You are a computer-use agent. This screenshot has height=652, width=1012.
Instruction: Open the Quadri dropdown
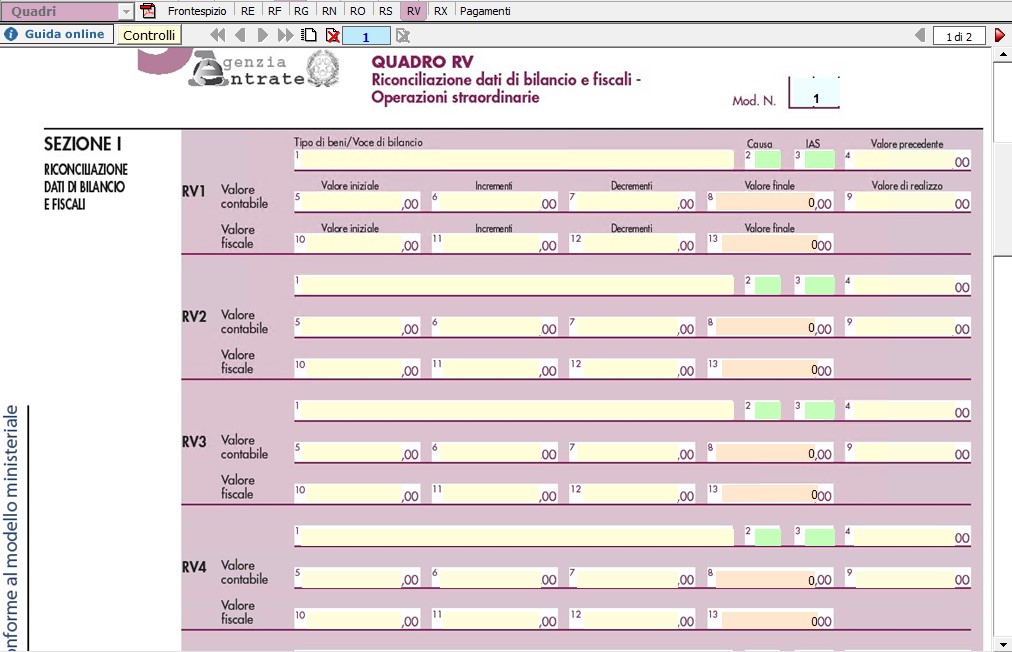[126, 12]
